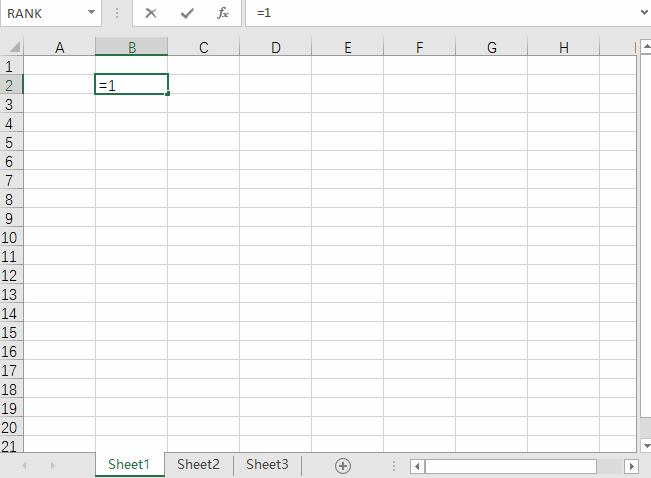Click the previous sheet navigation arrow
This screenshot has height=478, width=651.
click(x=24, y=466)
